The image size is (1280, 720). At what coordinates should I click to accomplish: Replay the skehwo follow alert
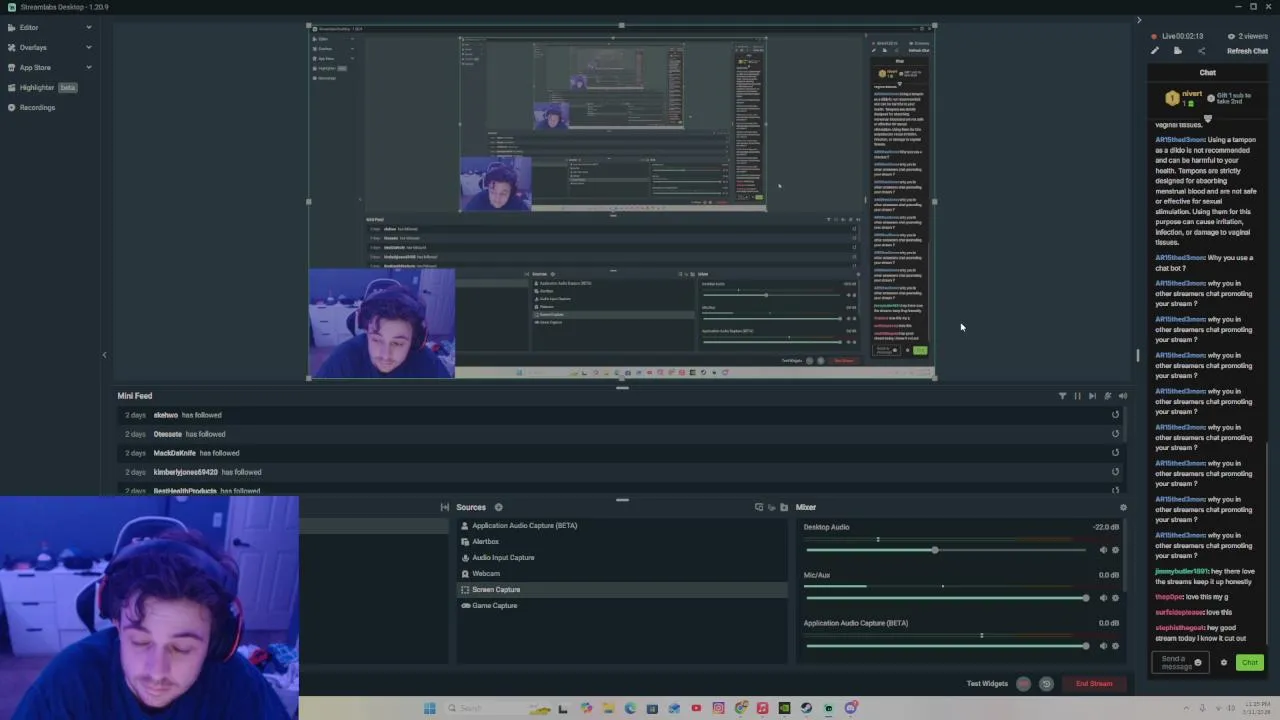(1115, 415)
